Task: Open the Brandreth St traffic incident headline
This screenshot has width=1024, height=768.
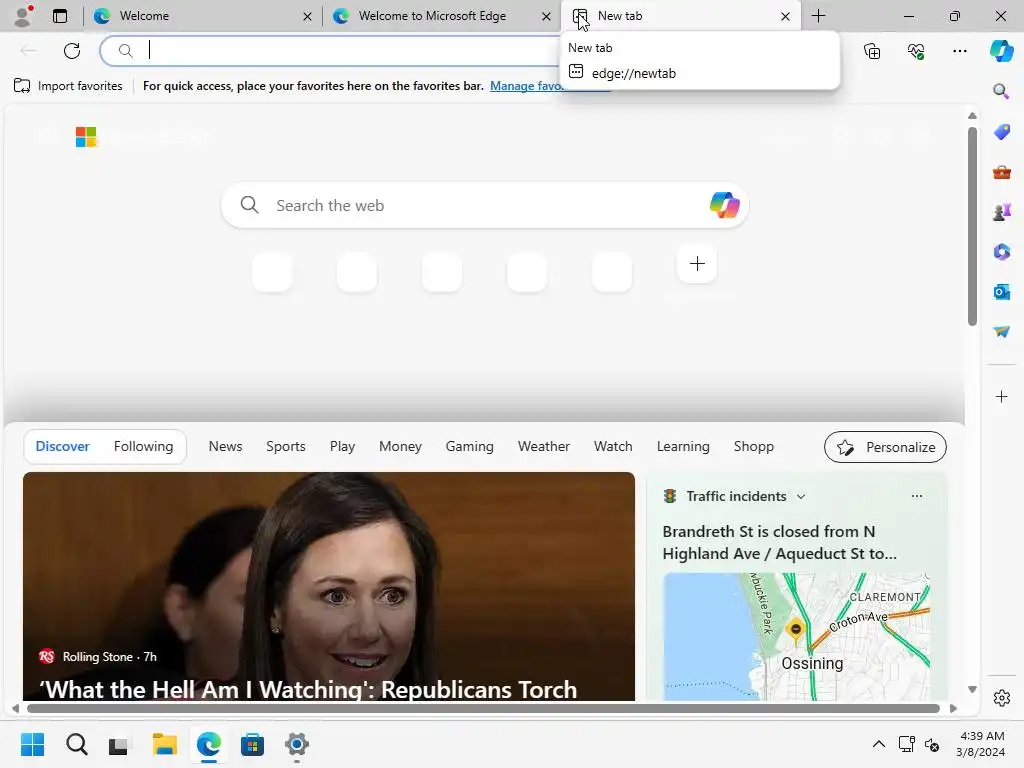Action: [780, 542]
